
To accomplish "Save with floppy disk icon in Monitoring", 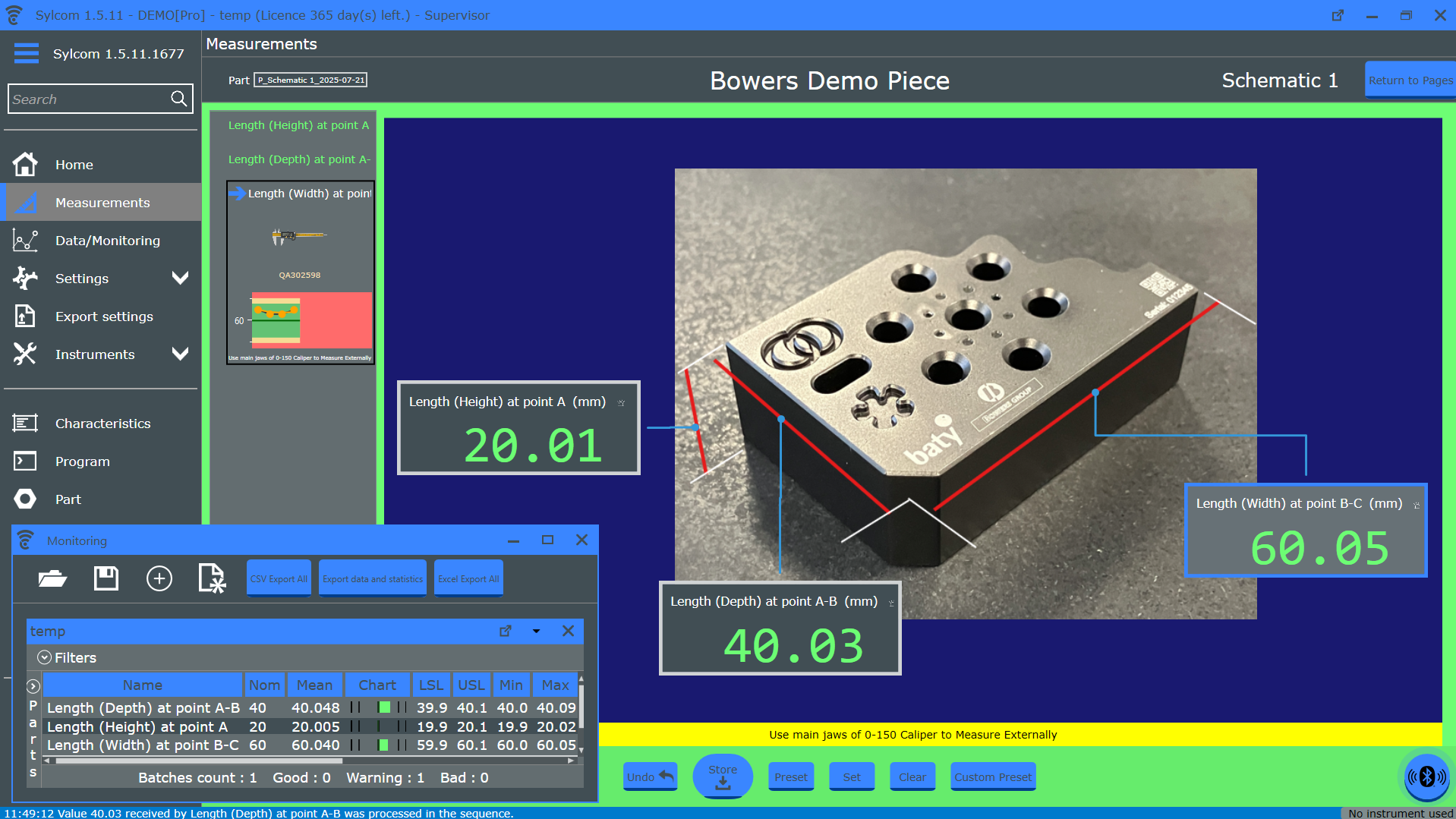I will click(106, 578).
